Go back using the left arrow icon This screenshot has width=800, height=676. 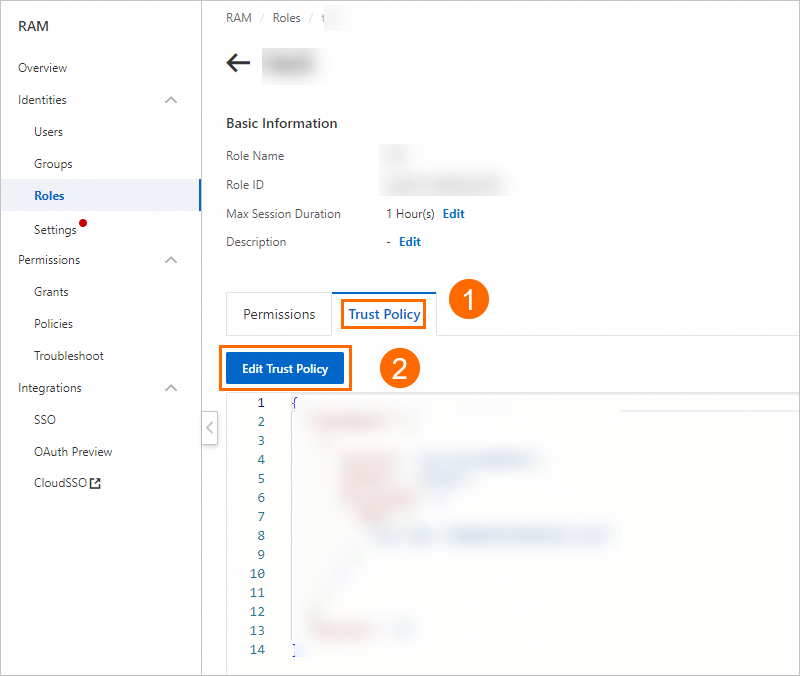click(x=238, y=63)
